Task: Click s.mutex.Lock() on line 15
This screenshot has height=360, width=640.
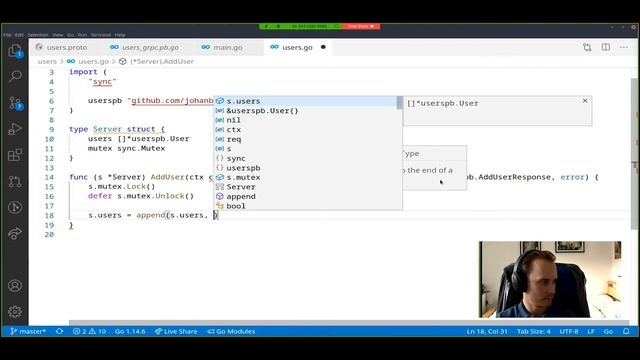Action: point(122,187)
